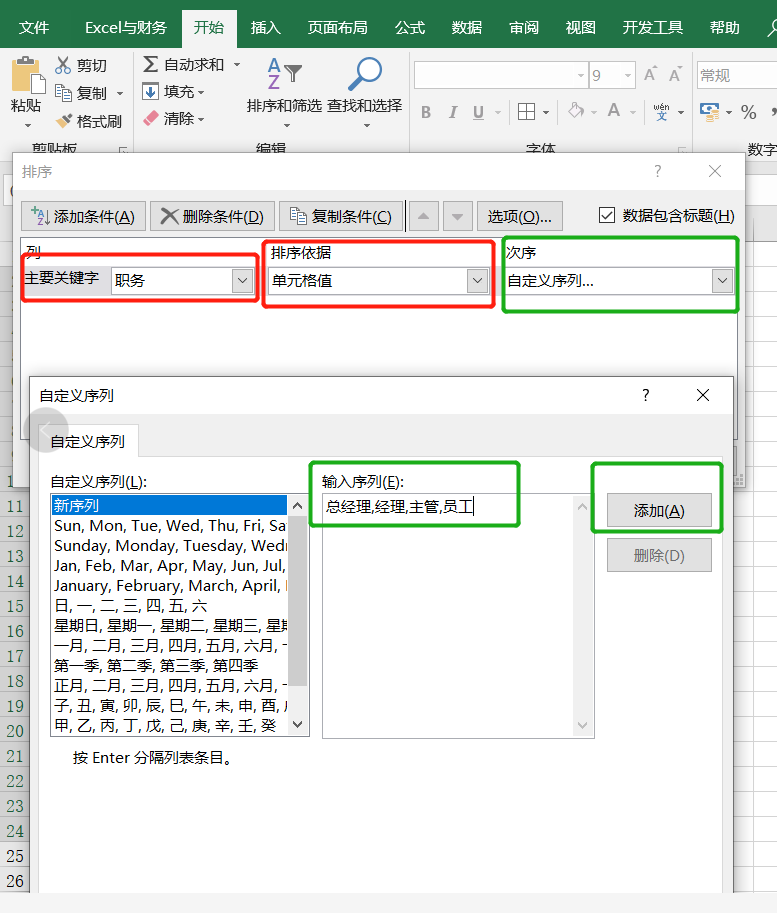This screenshot has height=913, width=777.
Task: Expand the AutoSum dropdown arrow
Action: [237, 64]
